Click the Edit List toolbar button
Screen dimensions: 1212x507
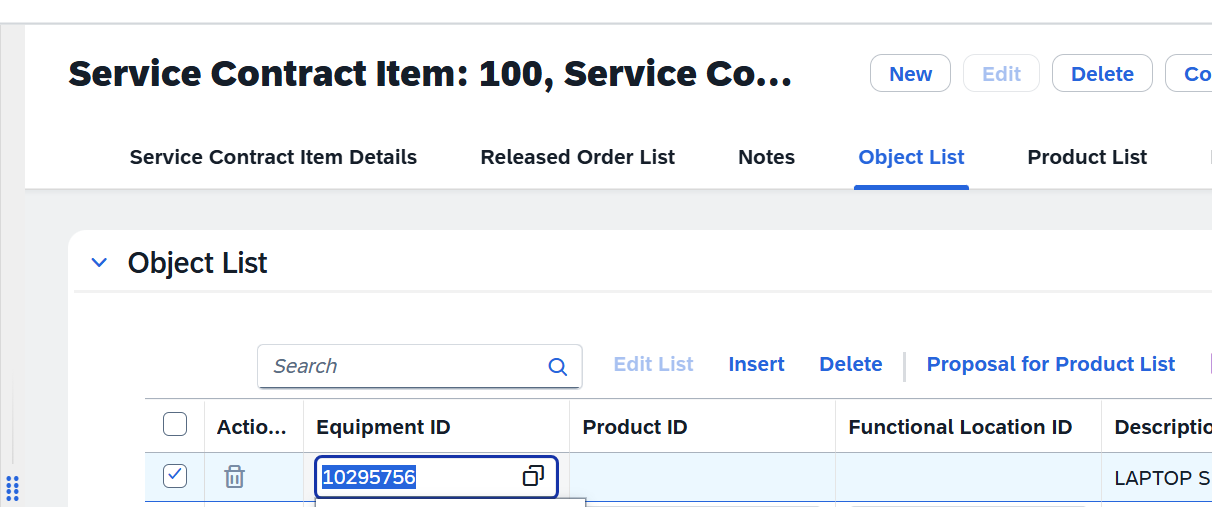pyautogui.click(x=653, y=365)
